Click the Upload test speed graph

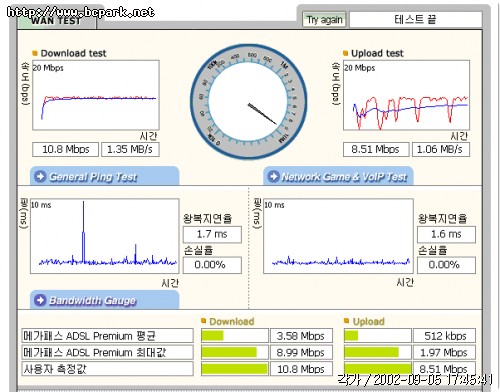[x=406, y=95]
